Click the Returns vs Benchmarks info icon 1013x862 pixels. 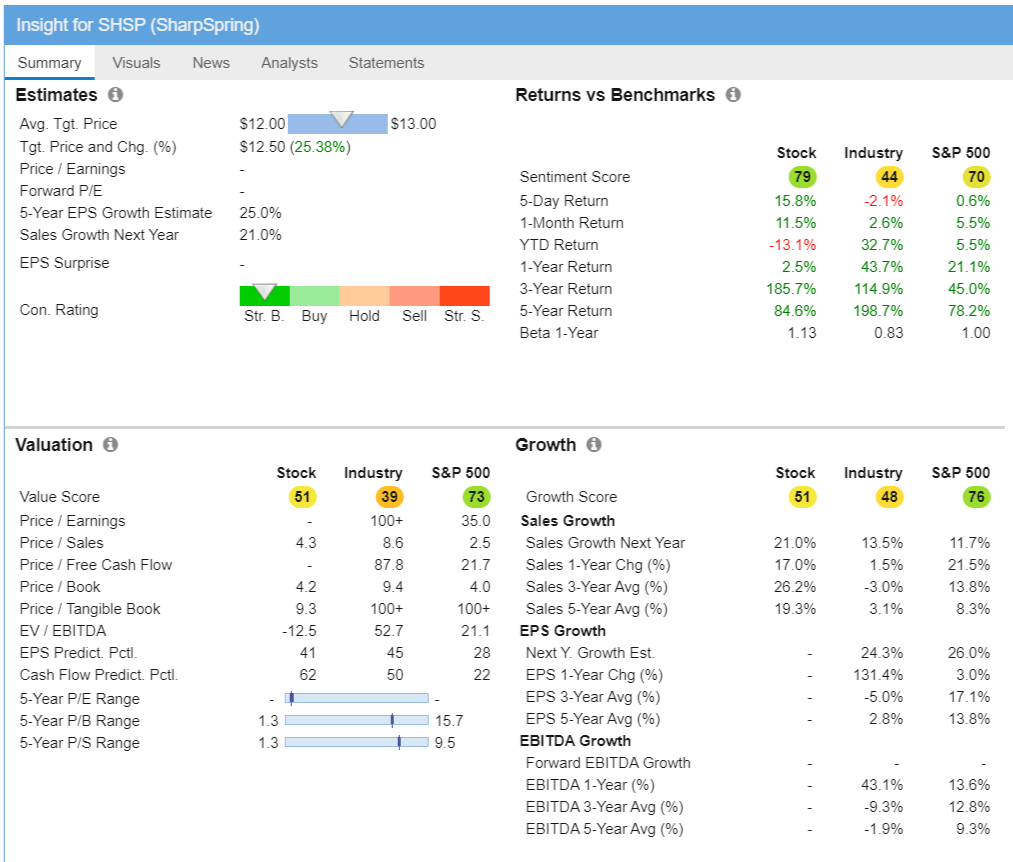click(733, 94)
